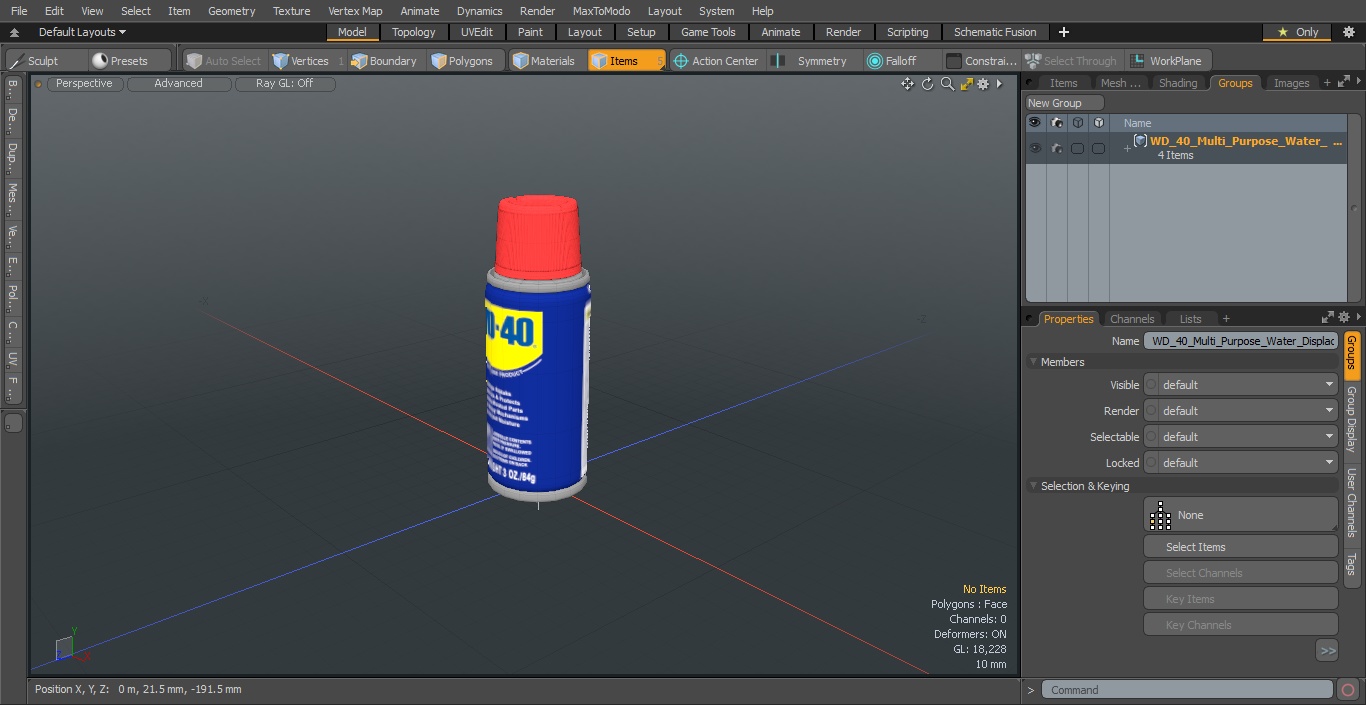Image resolution: width=1366 pixels, height=705 pixels.
Task: Open the Perspective view type dropdown
Action: tap(84, 84)
